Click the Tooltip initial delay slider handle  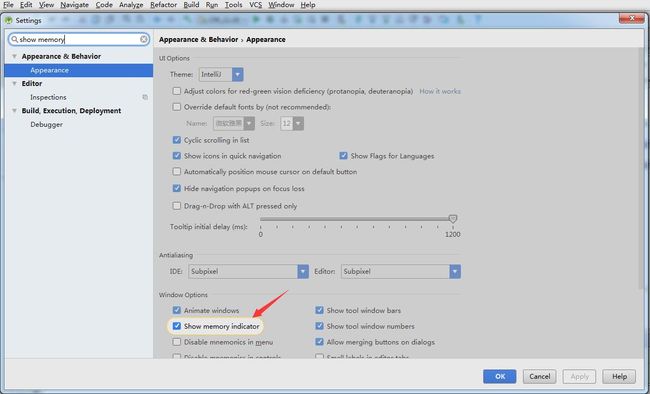(x=453, y=219)
